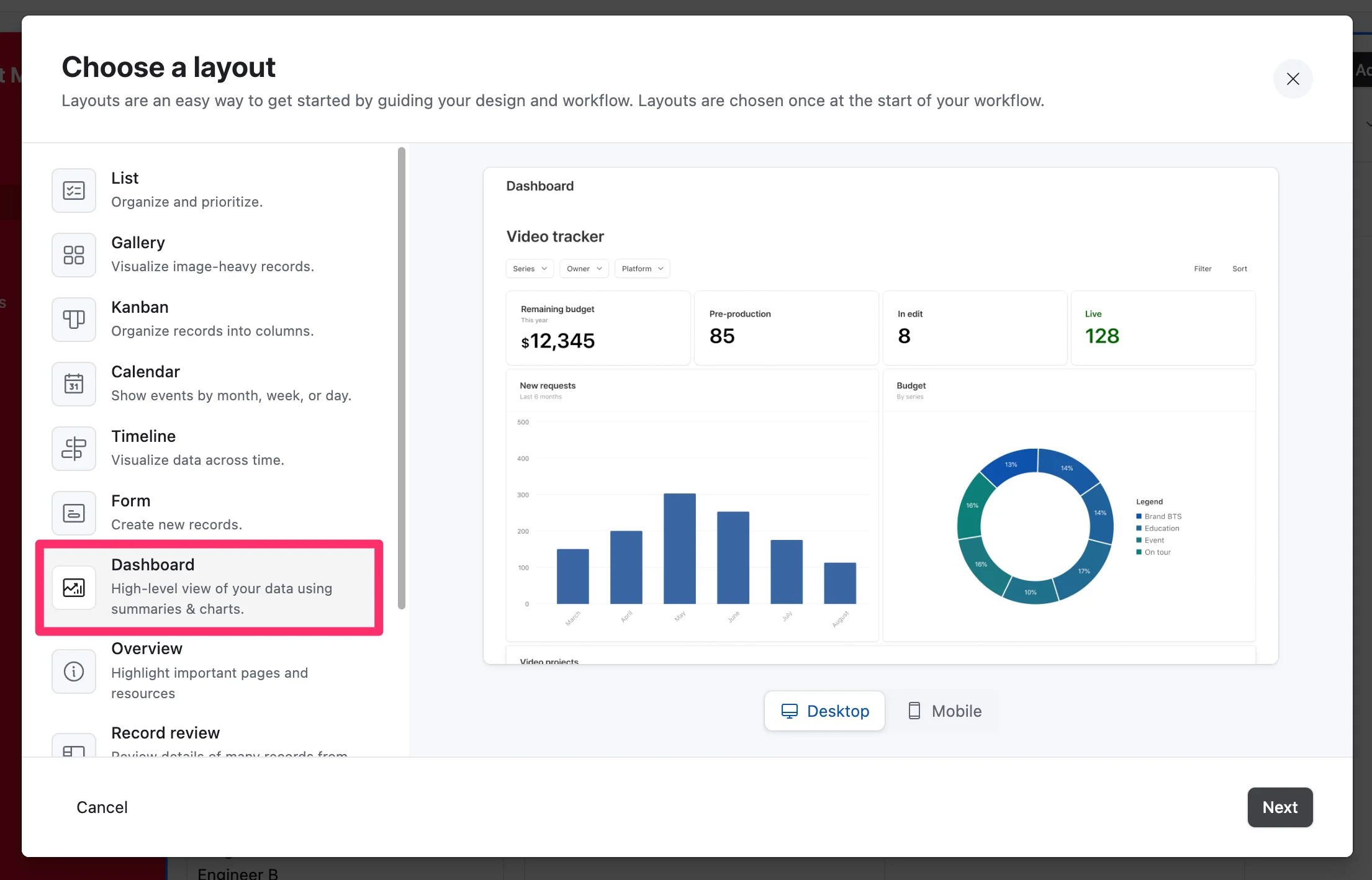Viewport: 1372px width, 880px height.
Task: Select the Overview info icon
Action: click(74, 671)
